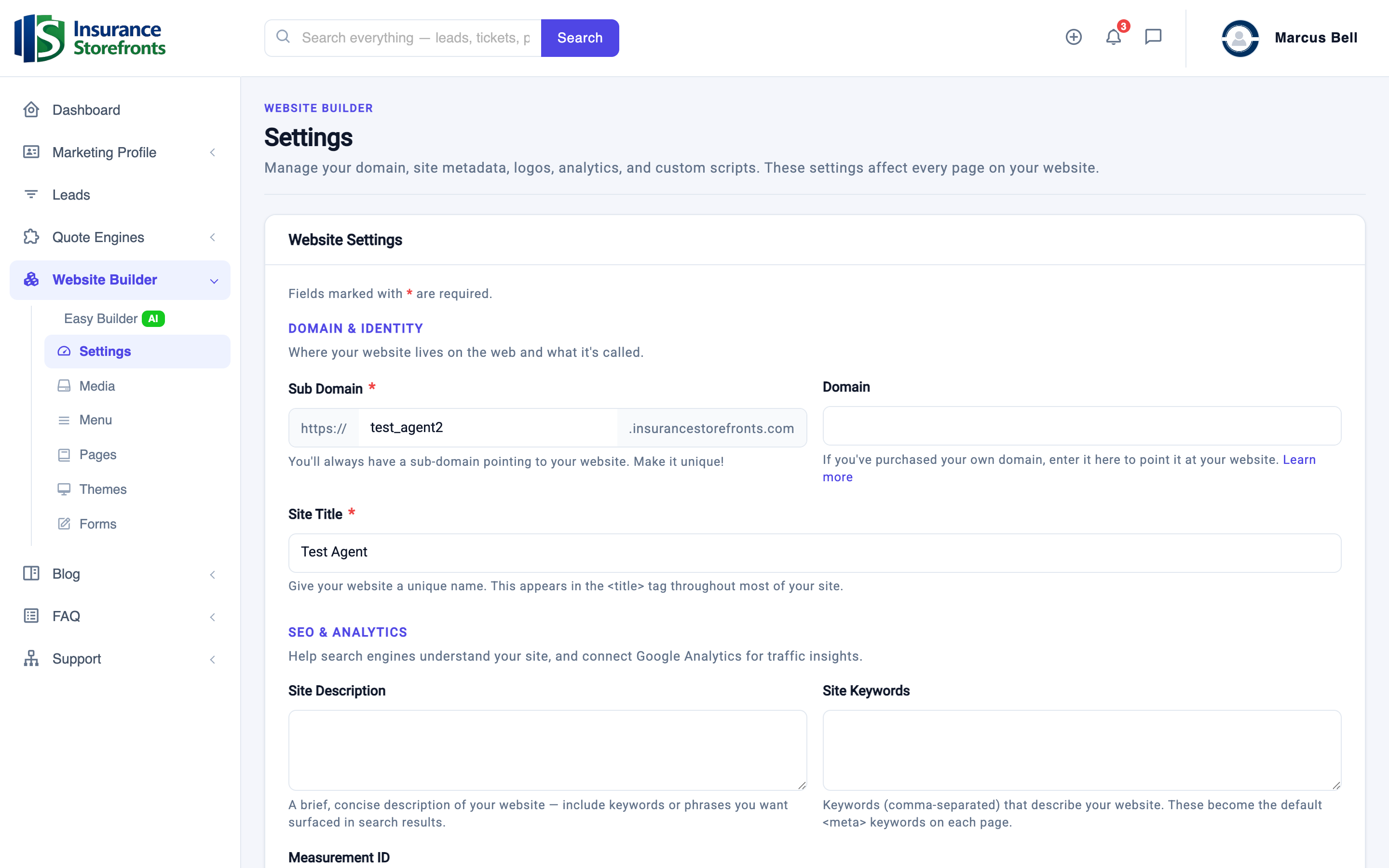Click the Support sitemap icon
This screenshot has height=868, width=1389.
click(x=31, y=658)
